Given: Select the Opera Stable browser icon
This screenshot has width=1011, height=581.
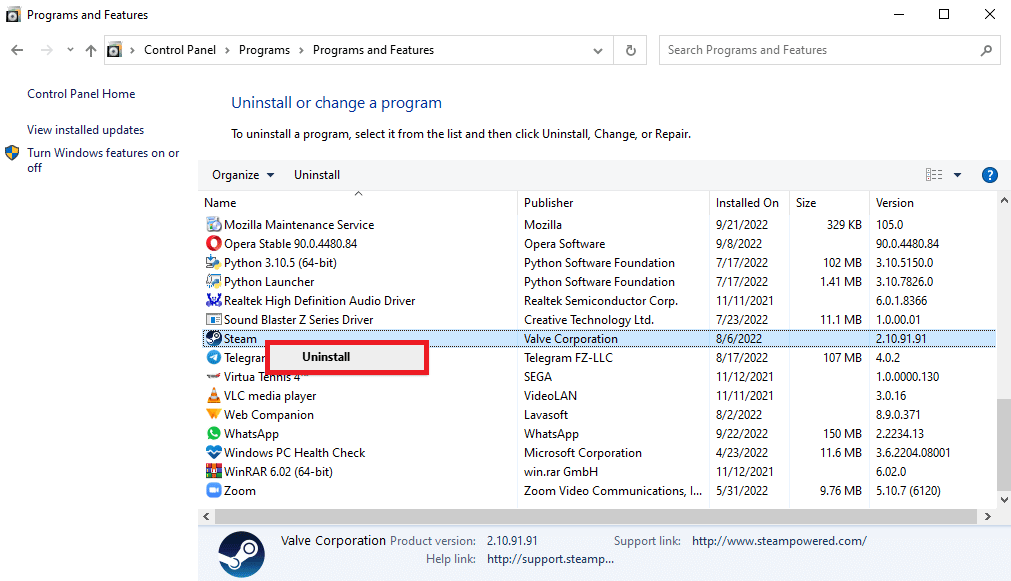Looking at the screenshot, I should point(213,243).
